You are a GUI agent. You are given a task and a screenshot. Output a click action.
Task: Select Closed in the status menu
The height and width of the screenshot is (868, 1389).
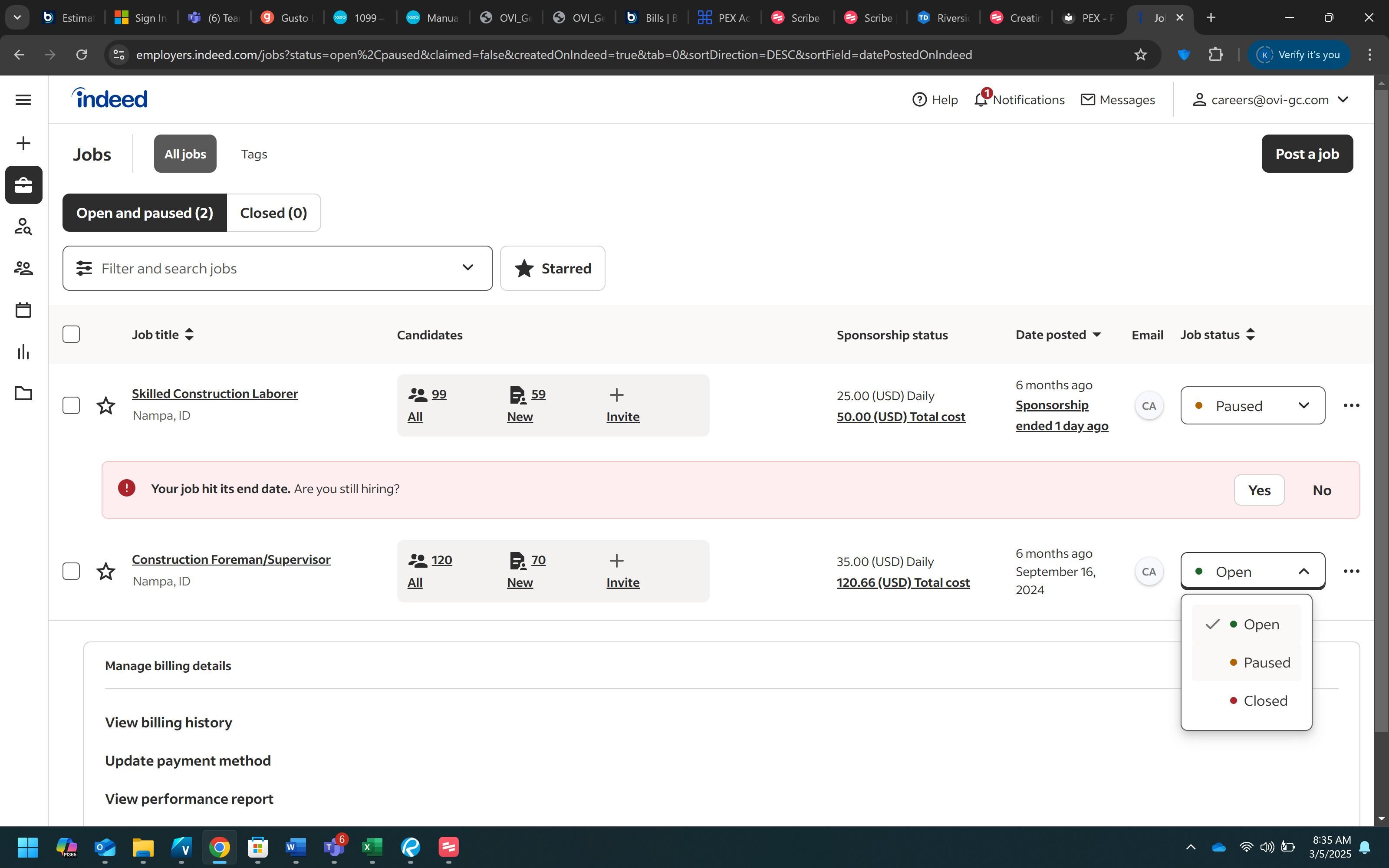tap(1264, 701)
